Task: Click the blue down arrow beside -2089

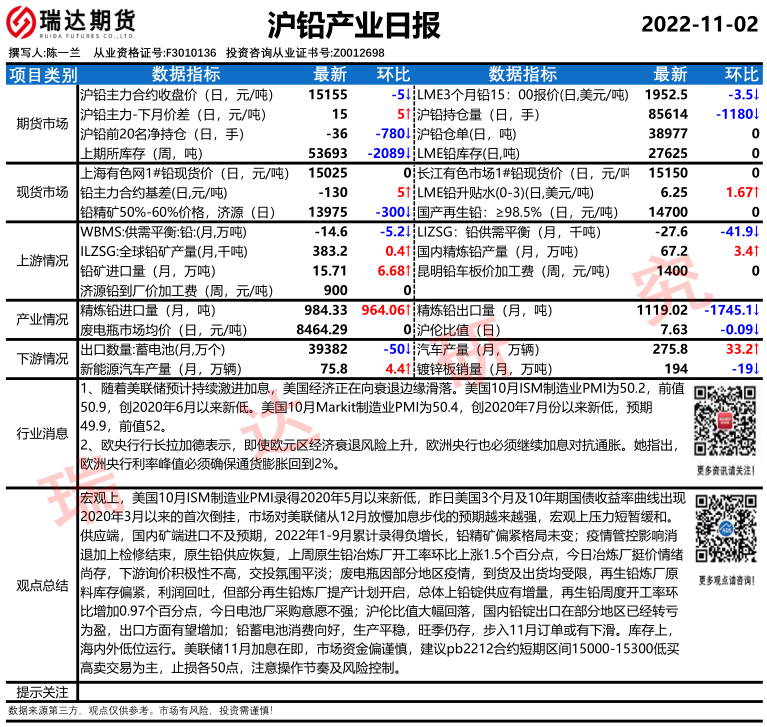Action: pos(408,152)
